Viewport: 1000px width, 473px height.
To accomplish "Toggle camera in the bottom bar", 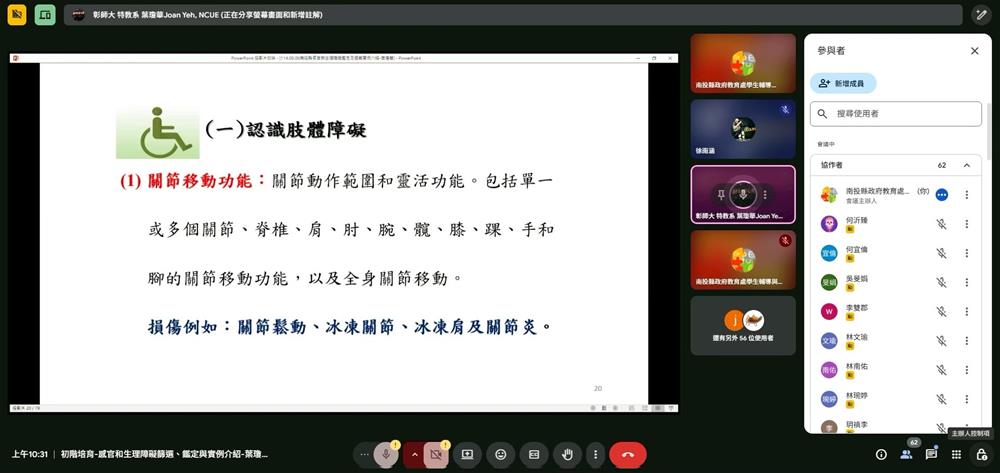I will click(436, 454).
